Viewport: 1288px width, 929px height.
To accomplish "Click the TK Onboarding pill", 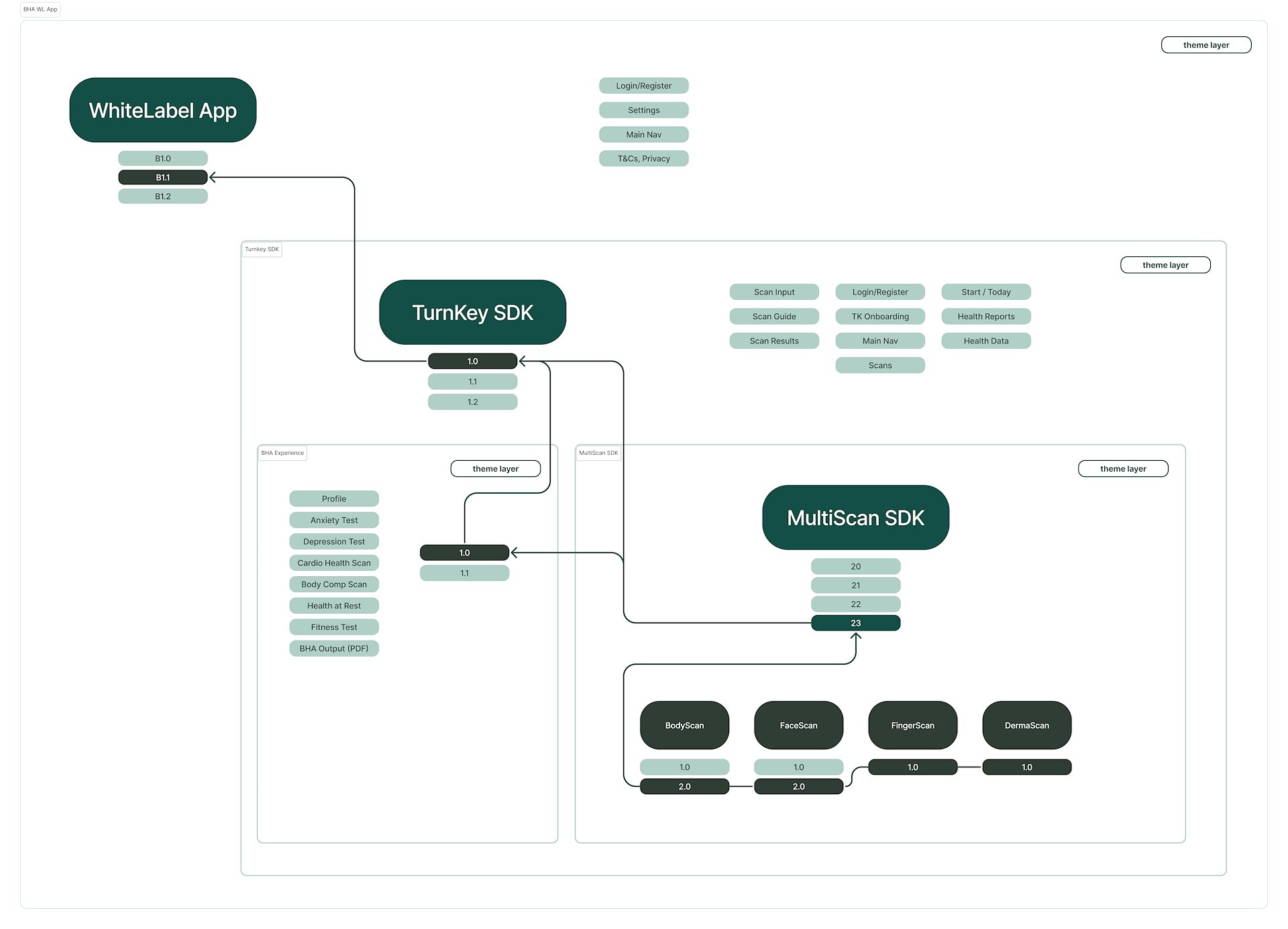I will [880, 317].
